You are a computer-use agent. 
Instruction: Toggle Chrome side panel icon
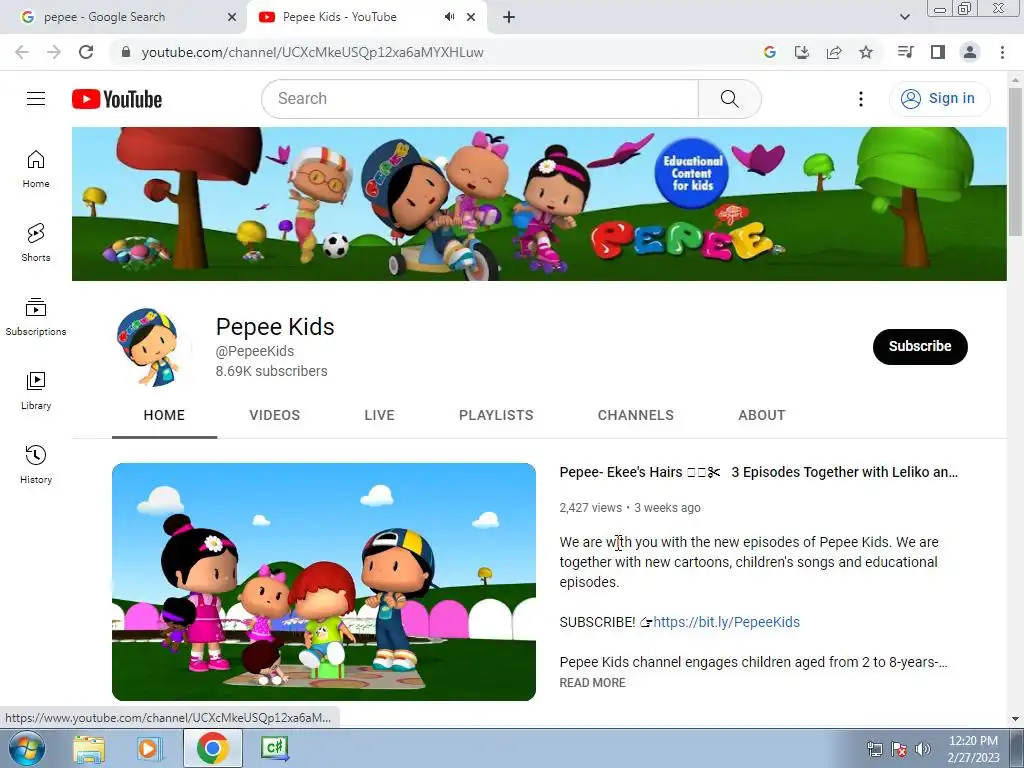[938, 52]
